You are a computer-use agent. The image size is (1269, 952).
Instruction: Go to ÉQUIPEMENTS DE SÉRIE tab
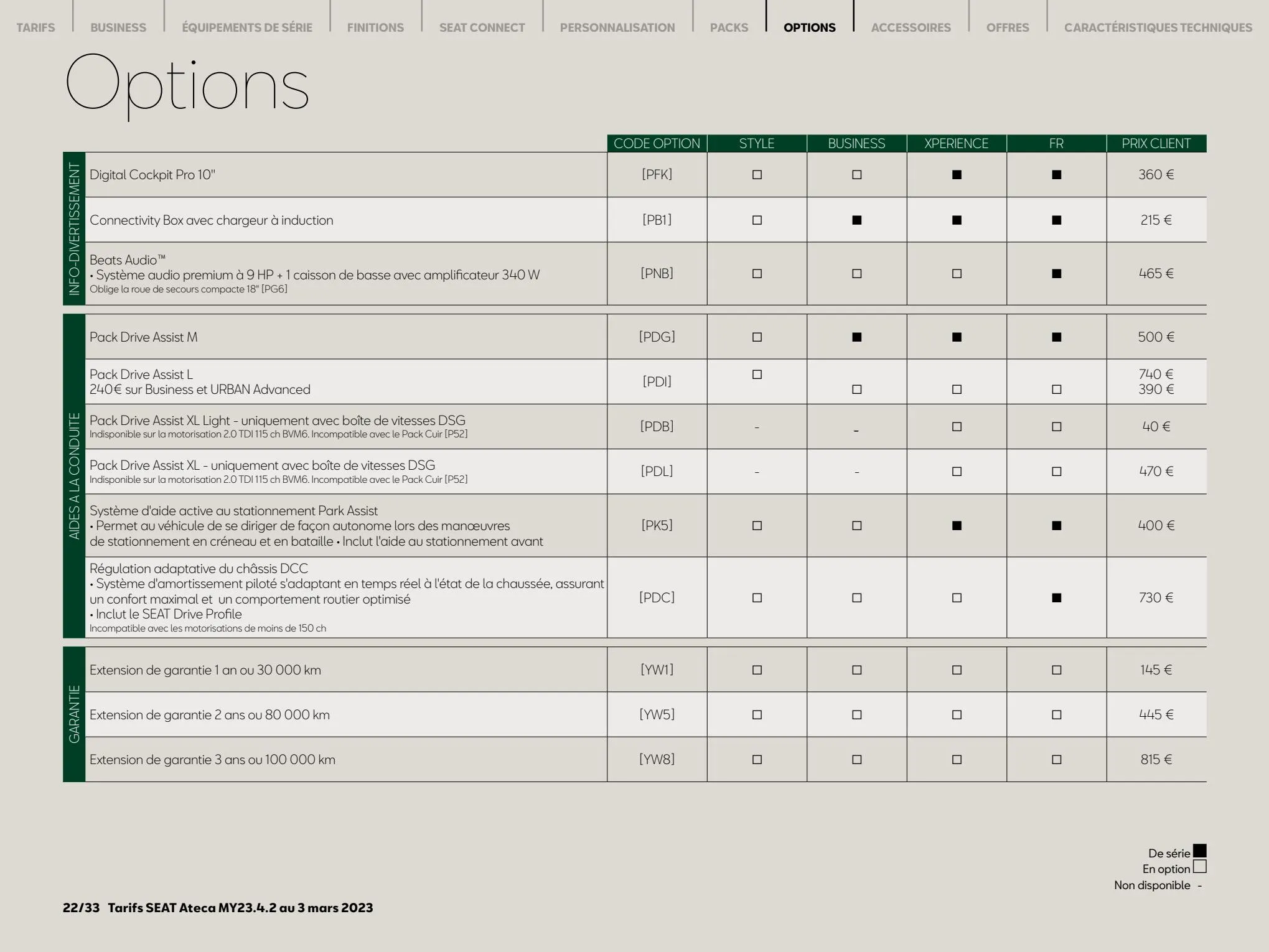[247, 27]
